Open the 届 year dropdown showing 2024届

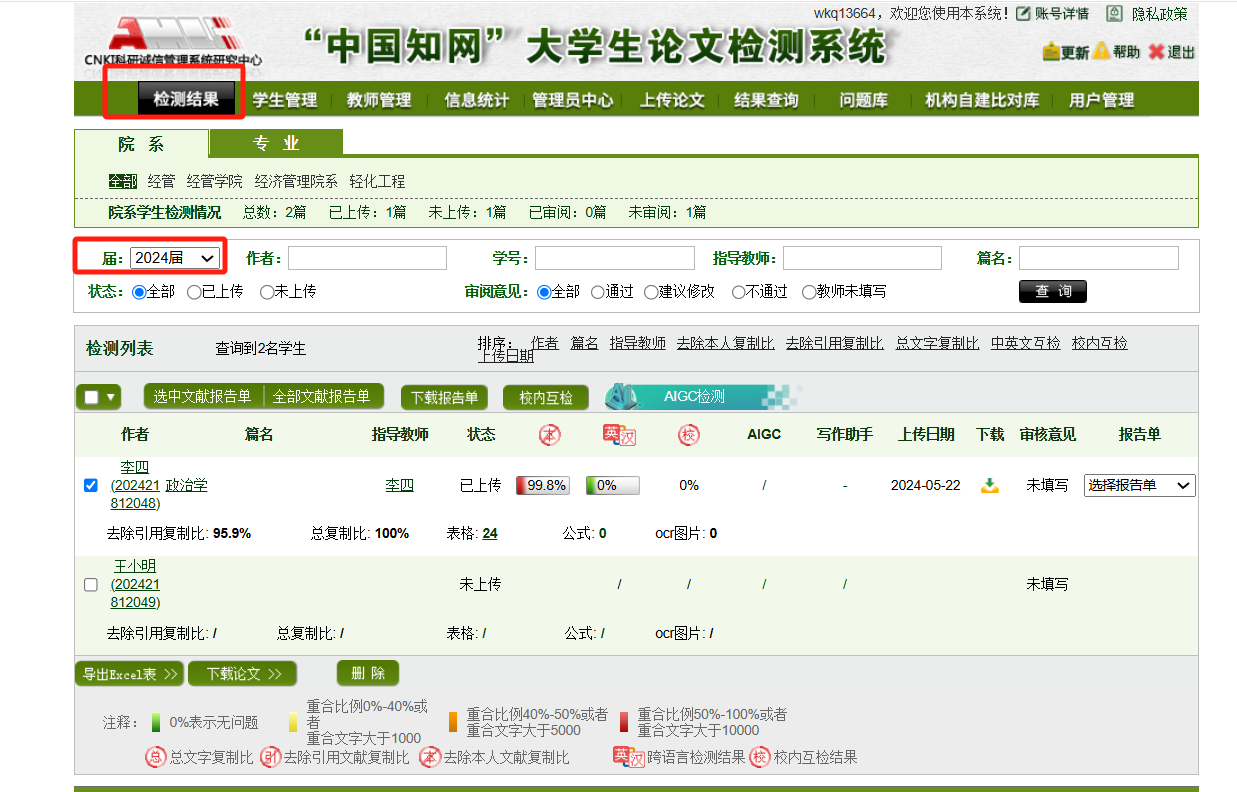[x=175, y=258]
